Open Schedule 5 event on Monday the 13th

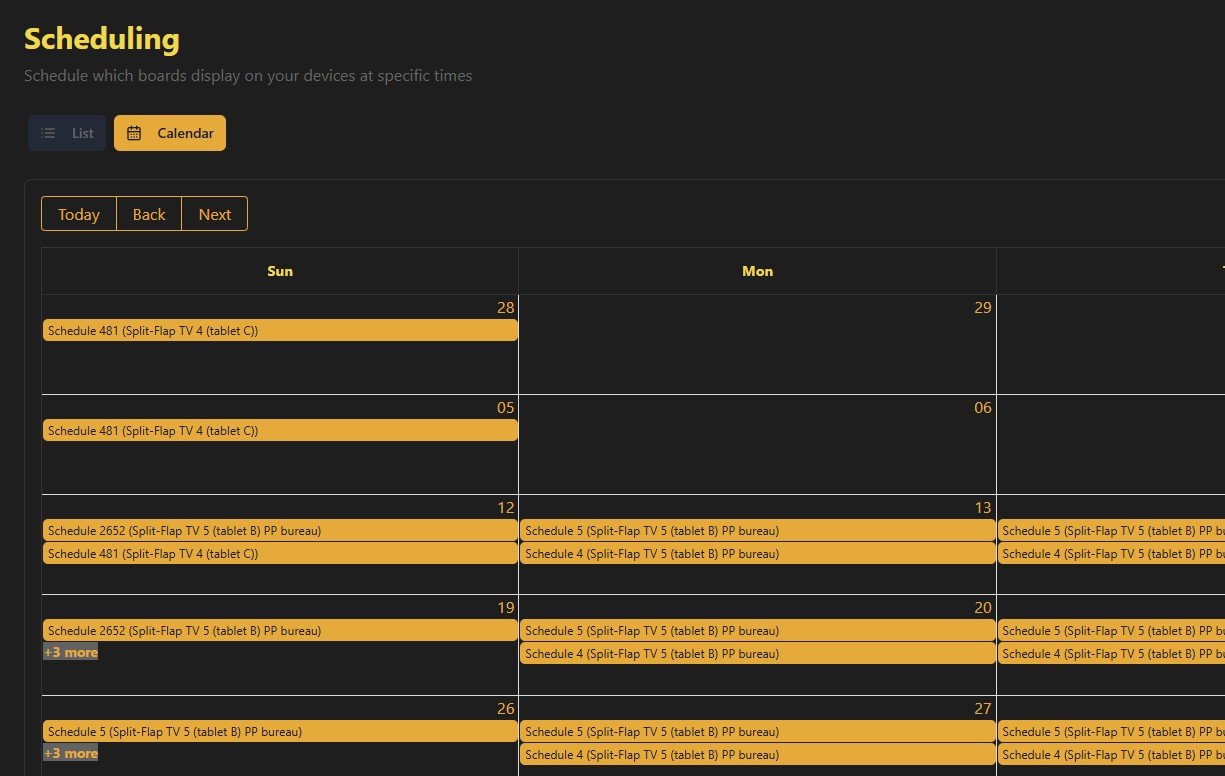[x=757, y=531]
